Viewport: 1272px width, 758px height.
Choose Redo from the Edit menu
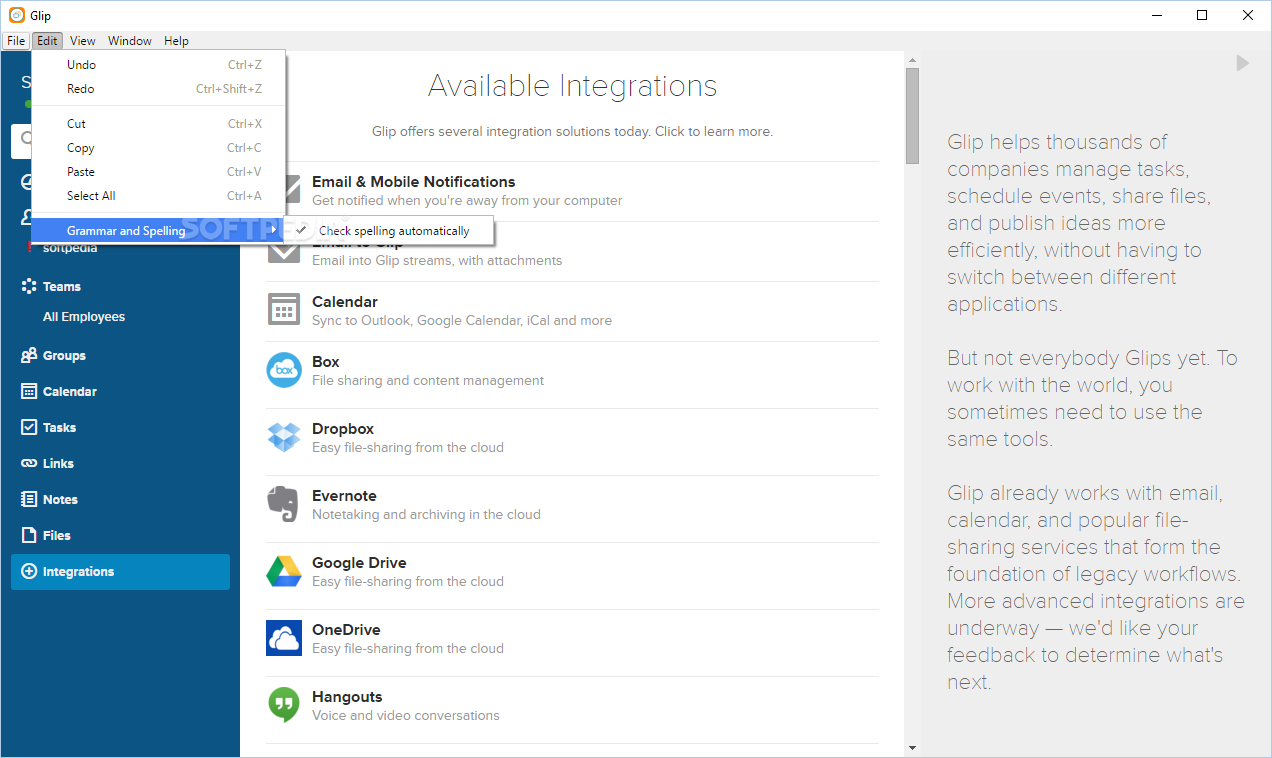pyautogui.click(x=159, y=89)
